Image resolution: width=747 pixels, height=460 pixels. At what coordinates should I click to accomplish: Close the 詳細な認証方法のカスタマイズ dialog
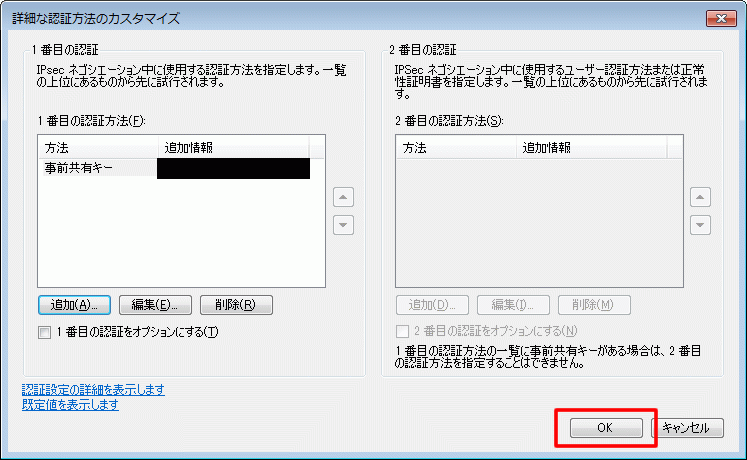[x=721, y=19]
